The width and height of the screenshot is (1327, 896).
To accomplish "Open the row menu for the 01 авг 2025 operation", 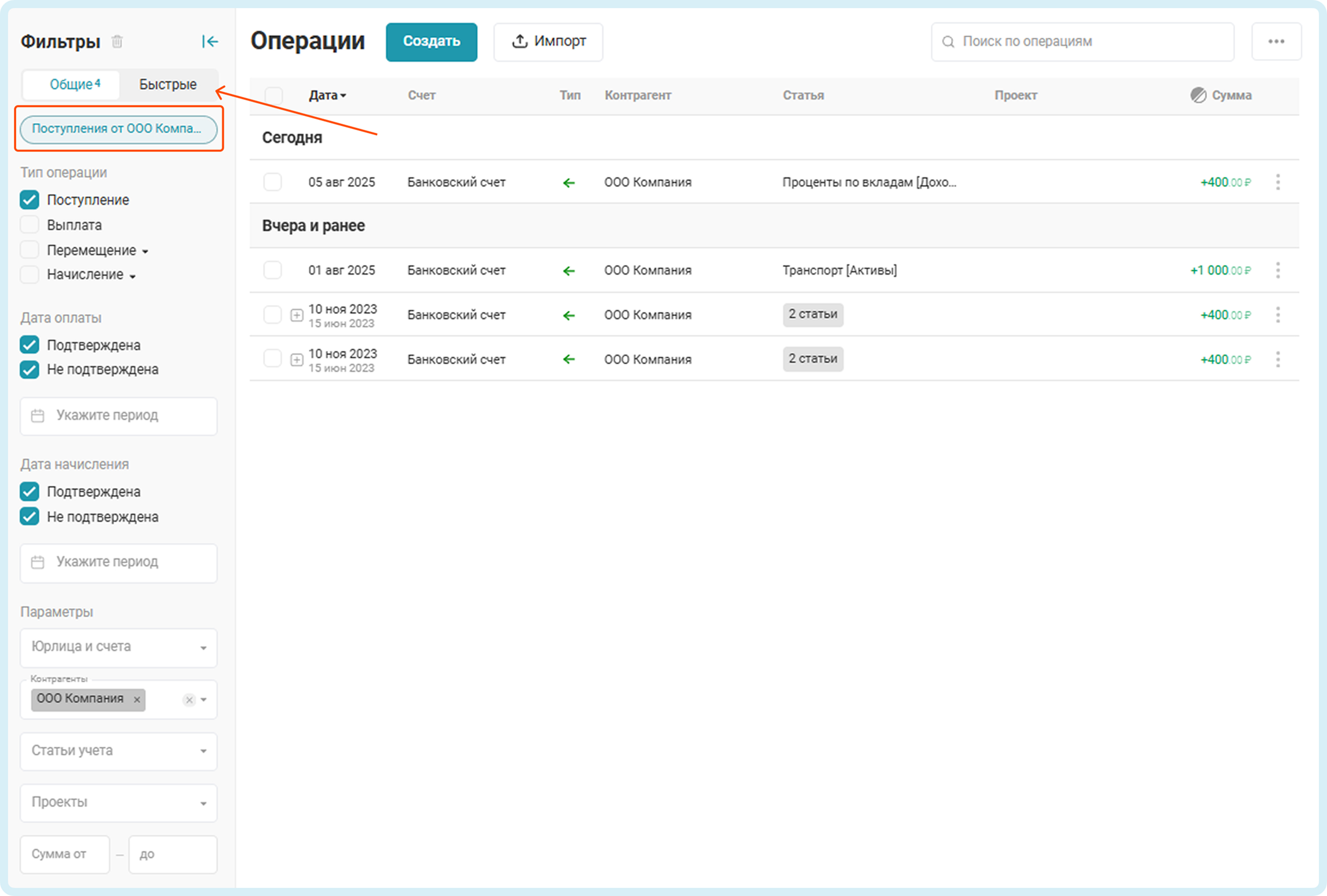I will coord(1278,270).
